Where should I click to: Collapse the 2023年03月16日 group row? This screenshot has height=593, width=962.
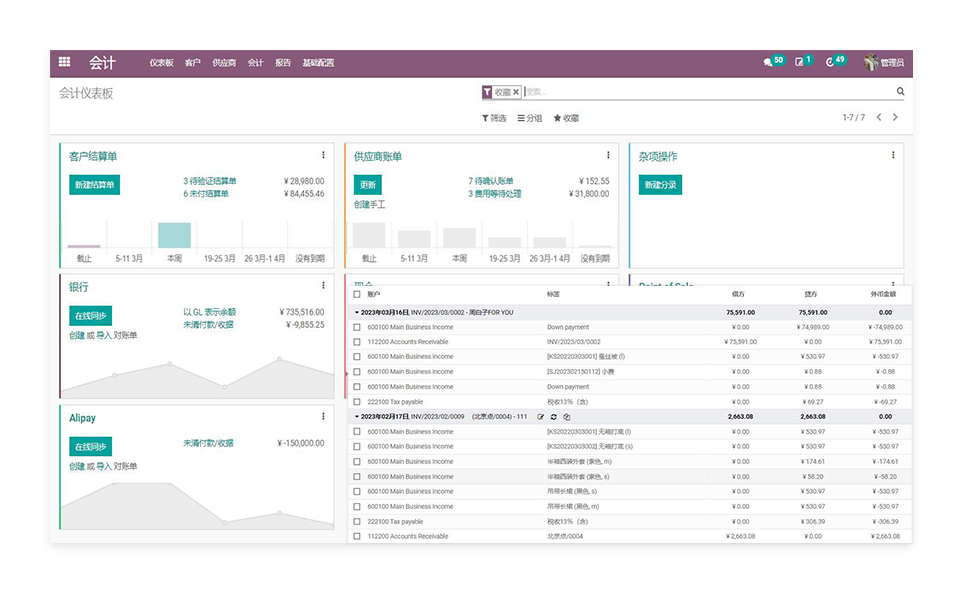pyautogui.click(x=357, y=312)
